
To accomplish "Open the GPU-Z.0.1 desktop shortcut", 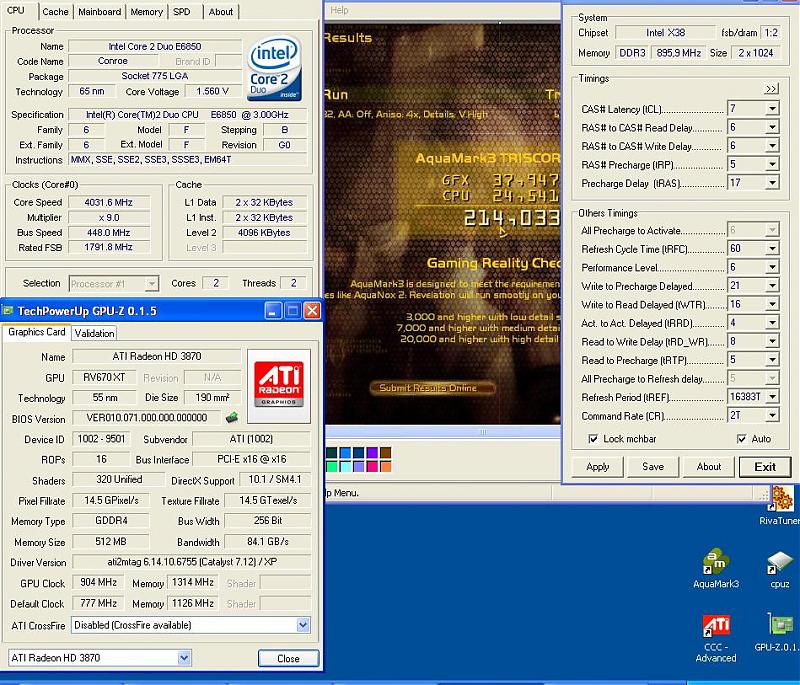I will (x=778, y=632).
